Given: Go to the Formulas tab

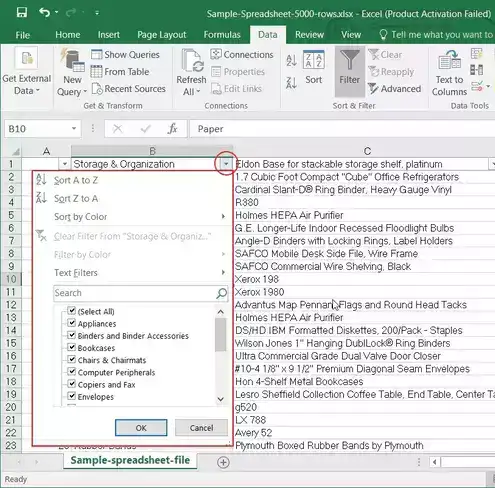Looking at the screenshot, I should (x=222, y=35).
